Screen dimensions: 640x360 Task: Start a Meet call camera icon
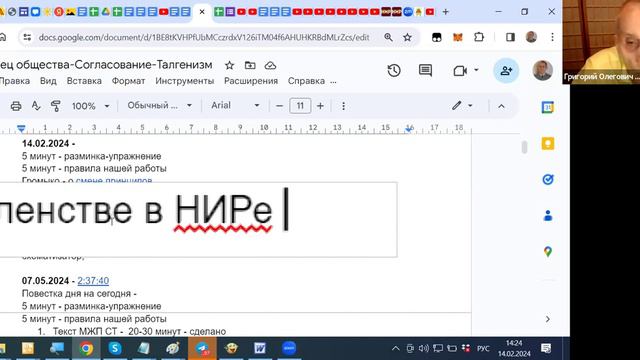click(460, 71)
